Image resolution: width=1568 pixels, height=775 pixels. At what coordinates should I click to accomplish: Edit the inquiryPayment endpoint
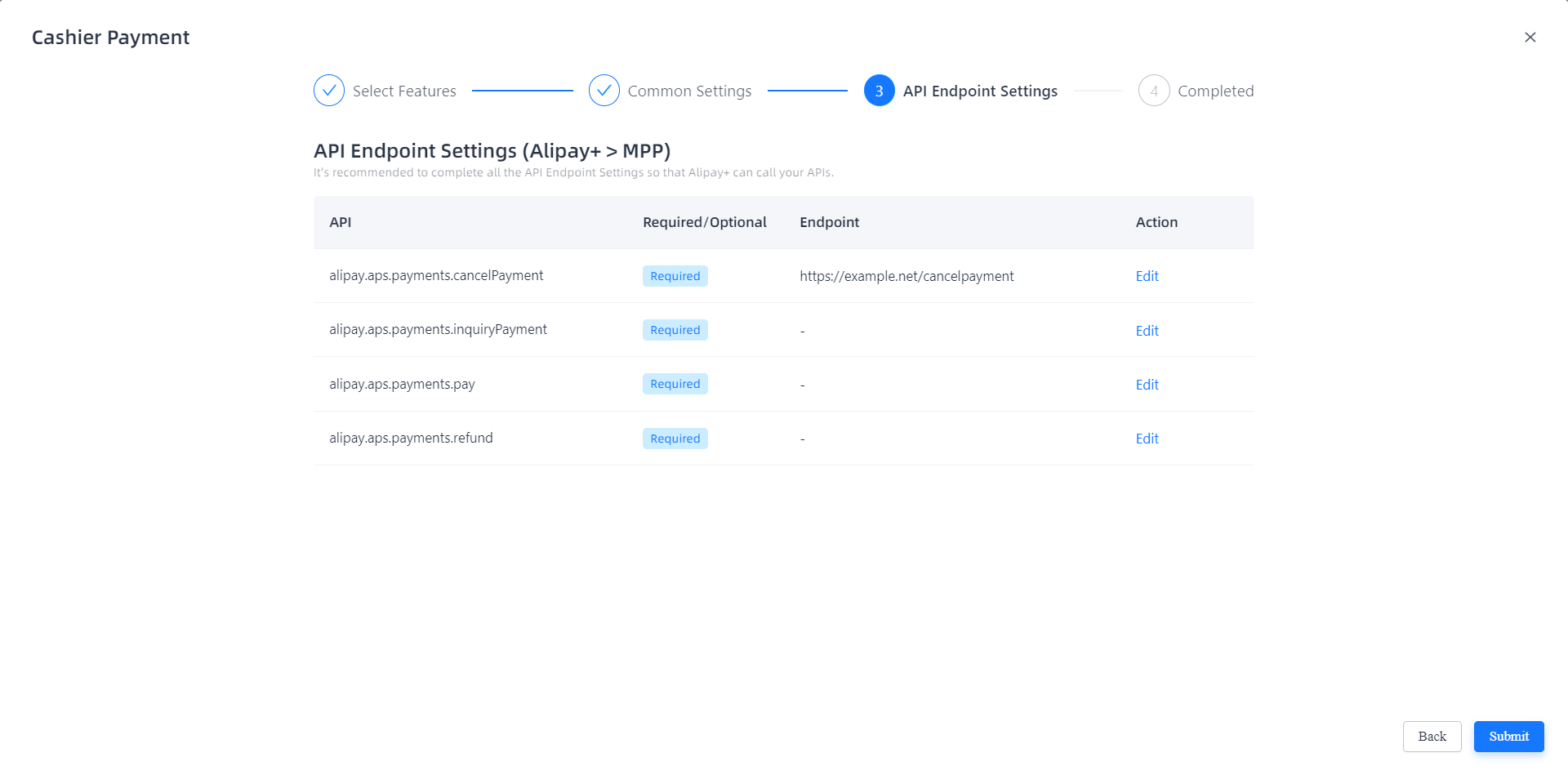1147,331
